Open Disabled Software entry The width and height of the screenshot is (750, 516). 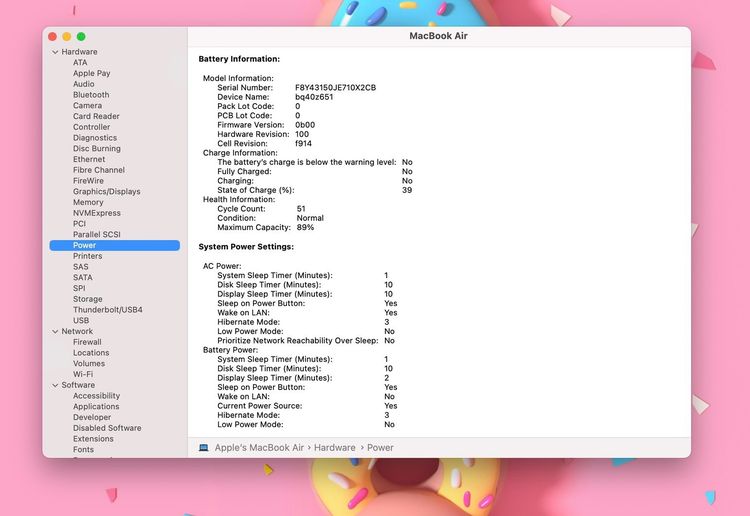(107, 428)
